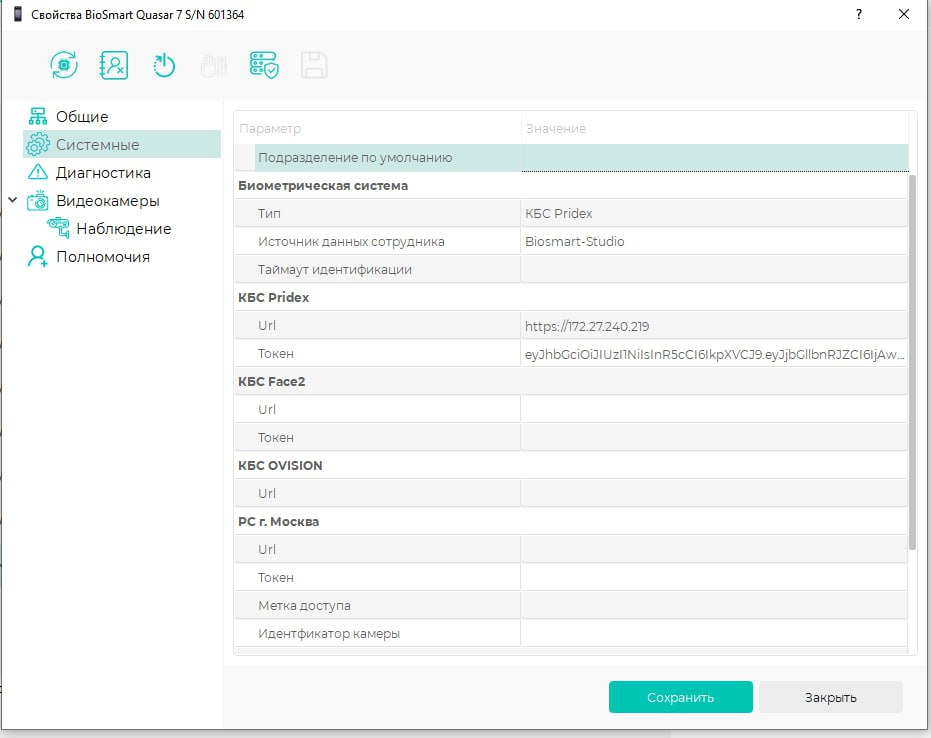Click the https://172.27.240.219 Url value
931x738 pixels.
pyautogui.click(x=714, y=325)
